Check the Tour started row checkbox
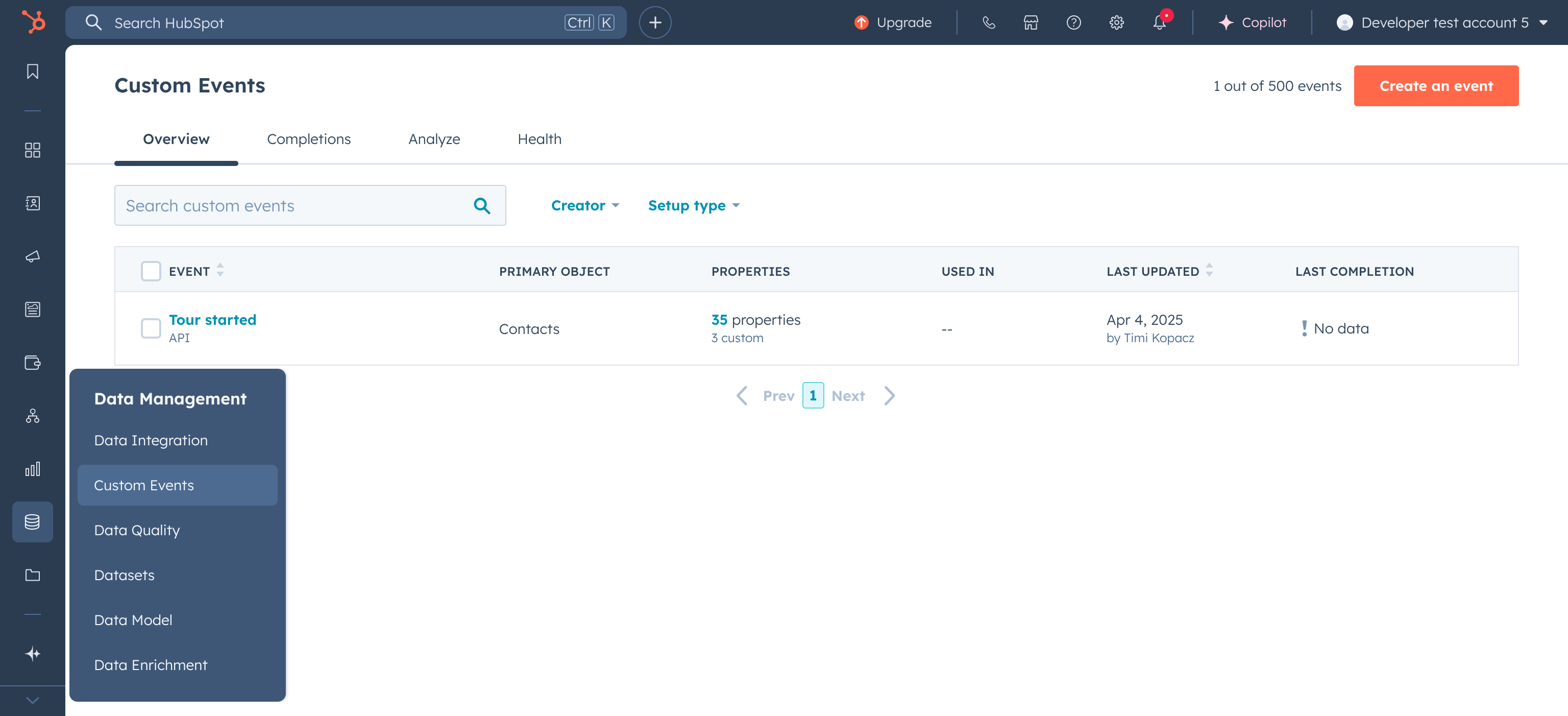The image size is (1568, 716). point(151,328)
